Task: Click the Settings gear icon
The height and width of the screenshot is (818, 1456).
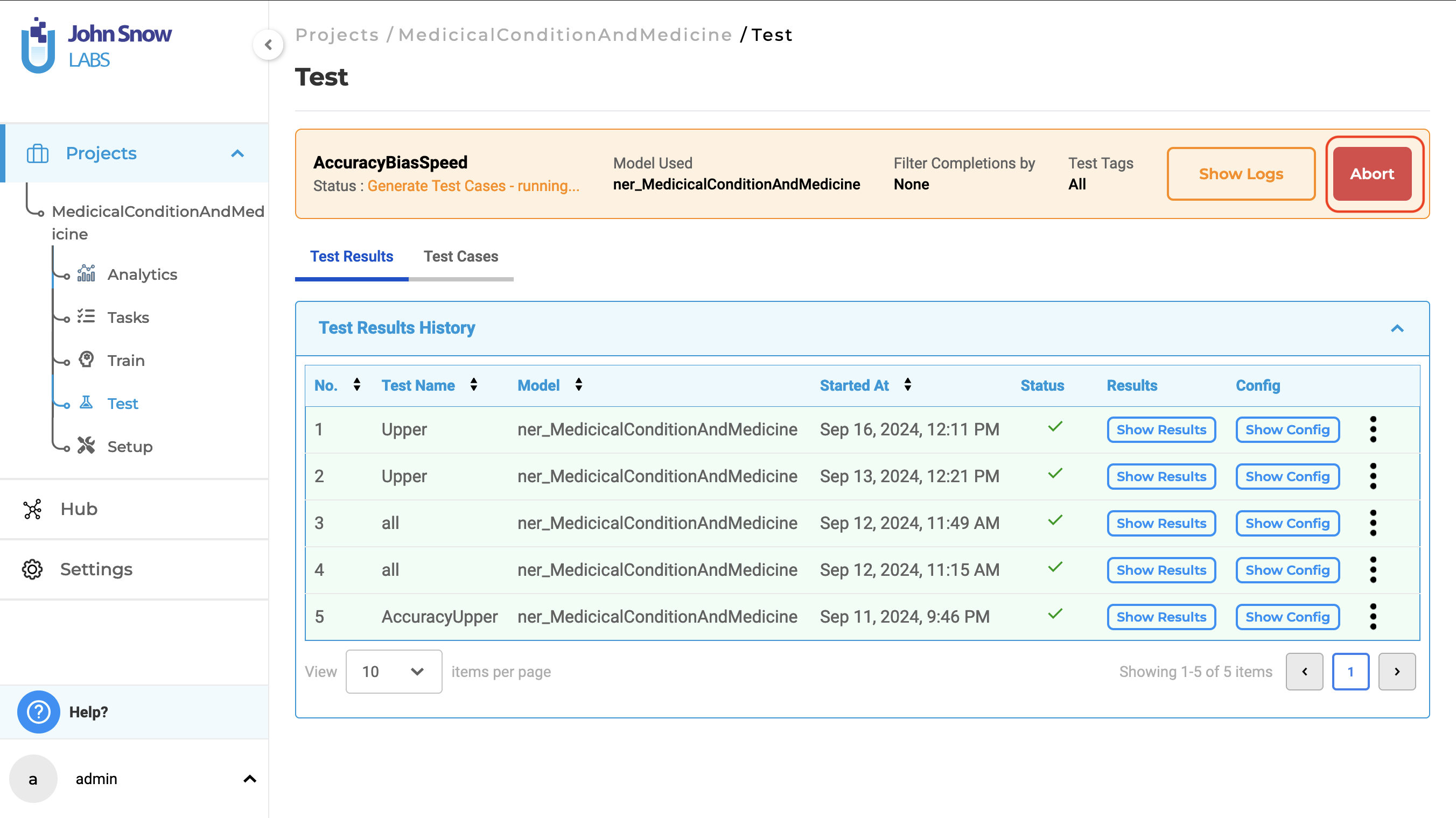Action: pos(32,569)
